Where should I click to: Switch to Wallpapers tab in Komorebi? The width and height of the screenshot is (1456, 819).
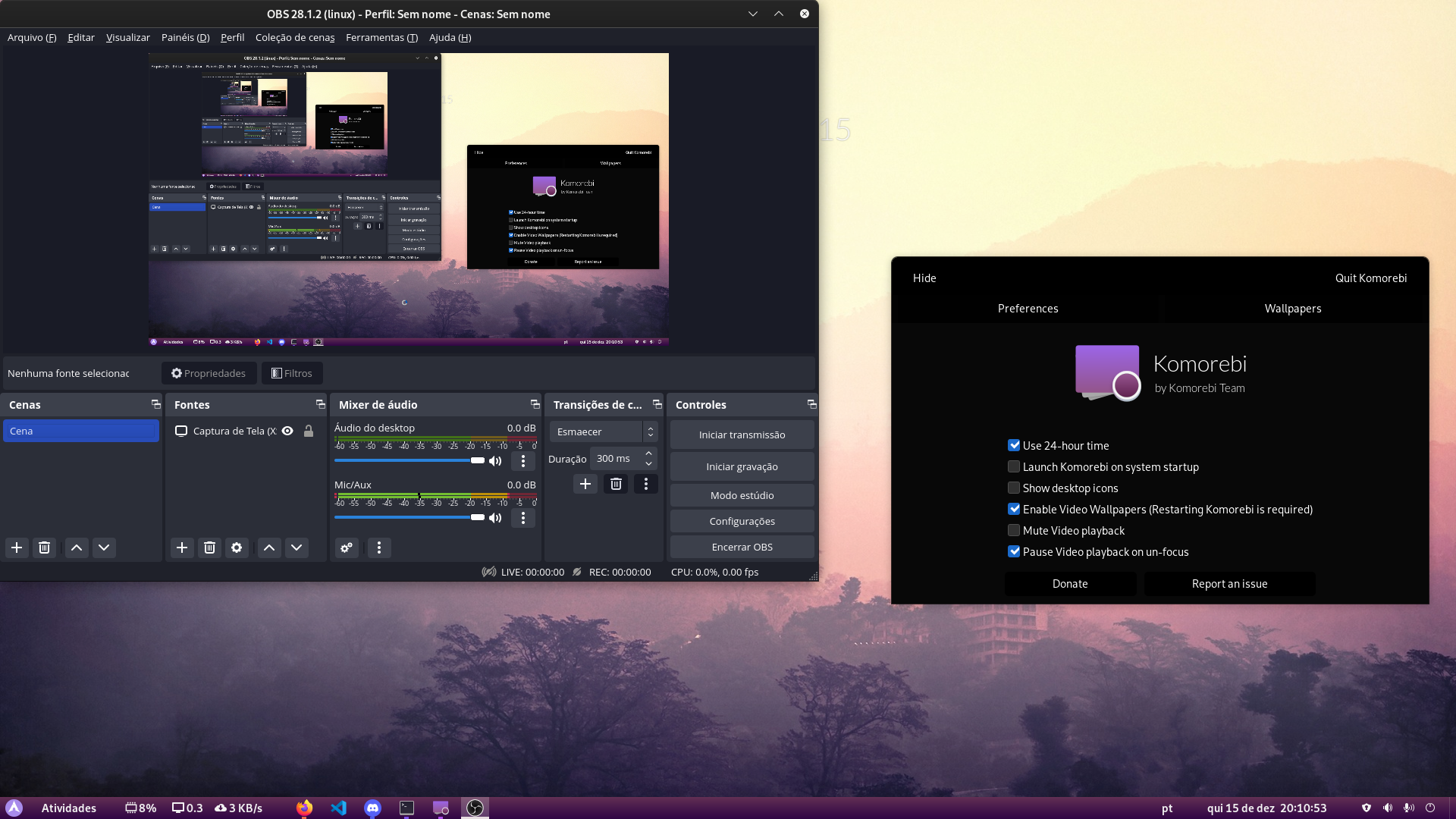pos(1293,308)
